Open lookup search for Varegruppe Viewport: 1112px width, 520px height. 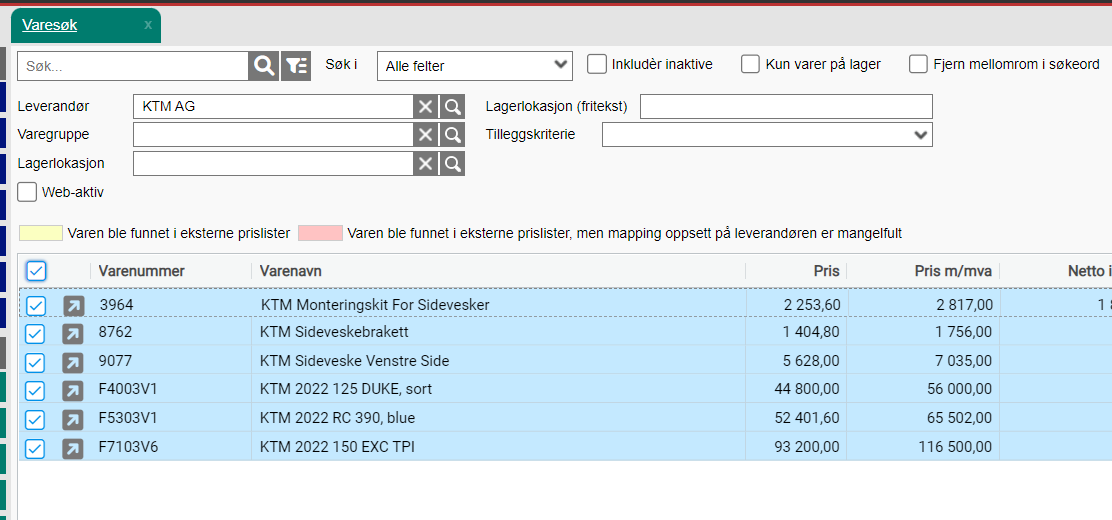click(x=452, y=135)
